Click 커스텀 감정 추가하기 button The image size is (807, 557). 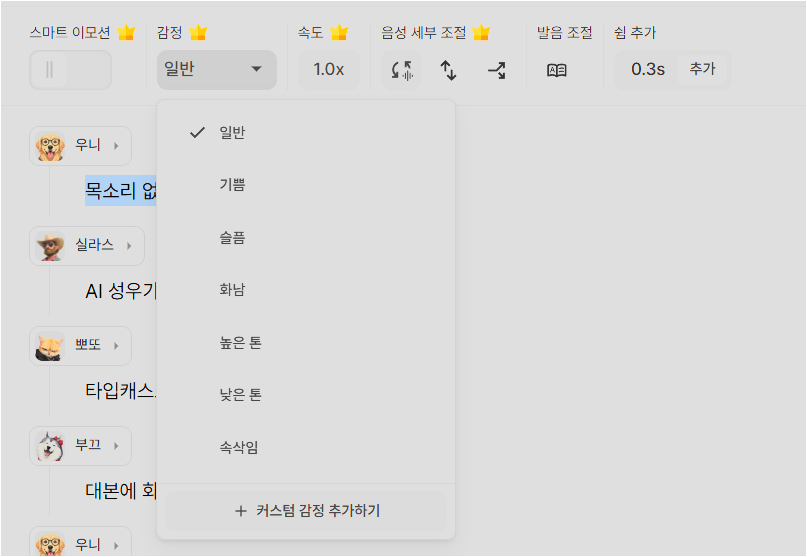[x=306, y=511]
